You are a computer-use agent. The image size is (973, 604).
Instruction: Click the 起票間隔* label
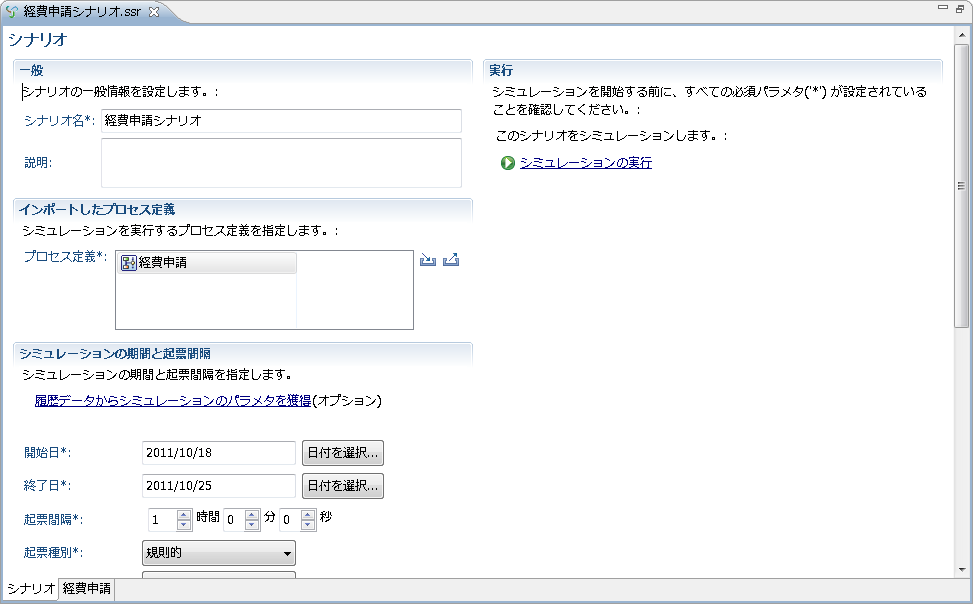click(53, 519)
